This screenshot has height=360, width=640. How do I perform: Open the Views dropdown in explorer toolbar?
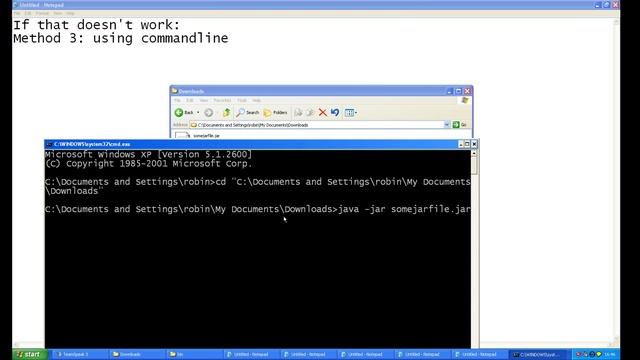pyautogui.click(x=351, y=113)
